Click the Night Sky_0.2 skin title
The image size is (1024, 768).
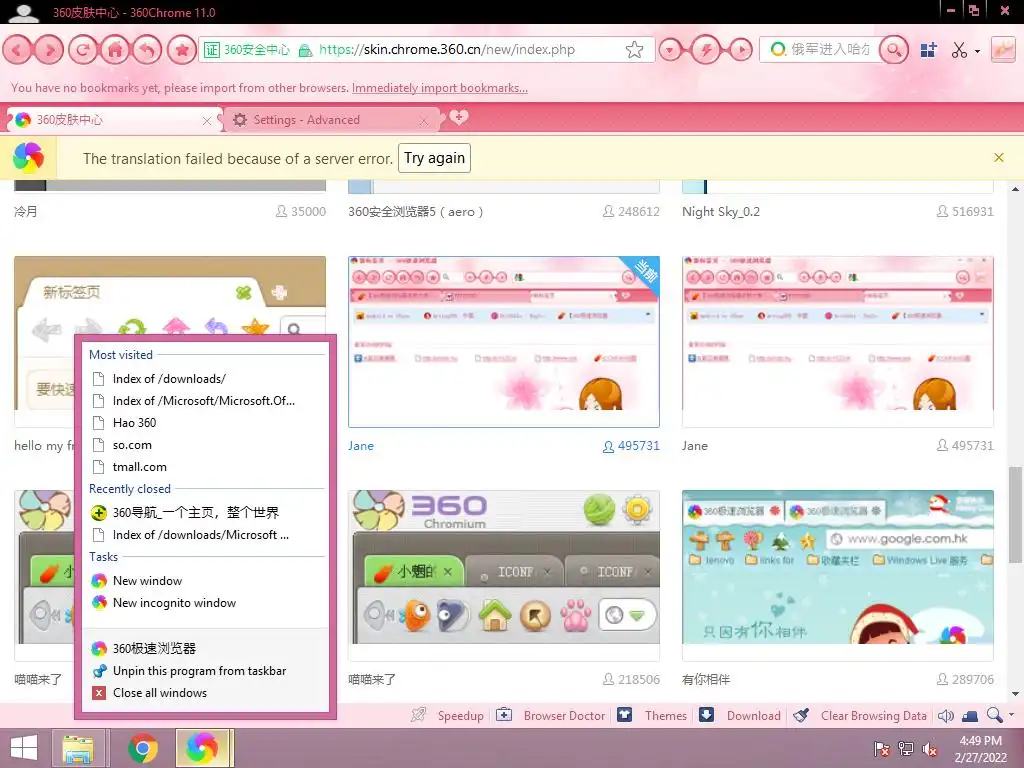coord(721,212)
